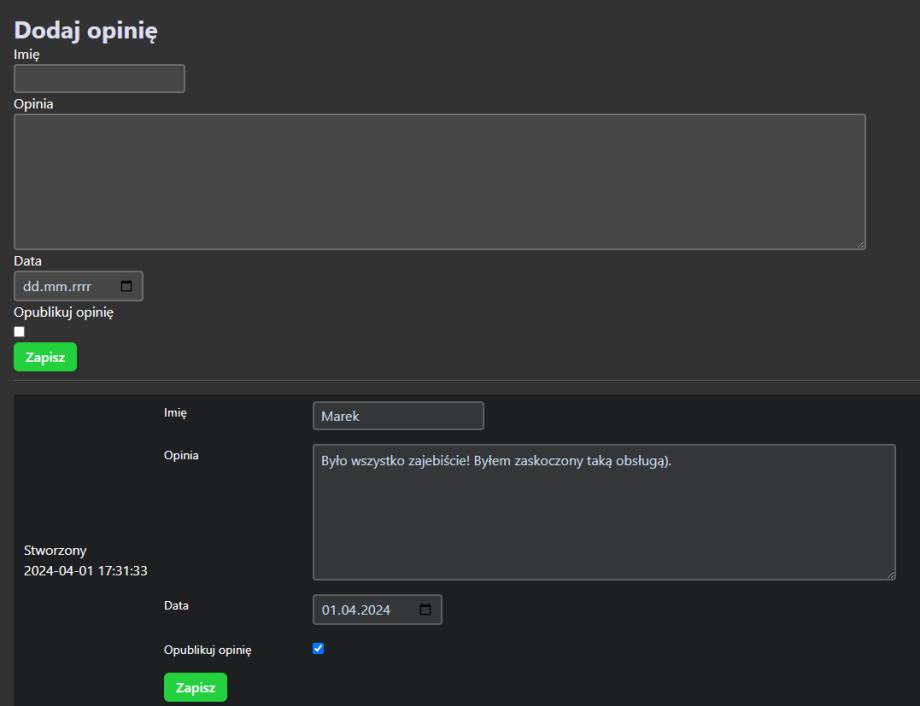Uncheck Opublikuj opinię for Marek's review

(318, 648)
